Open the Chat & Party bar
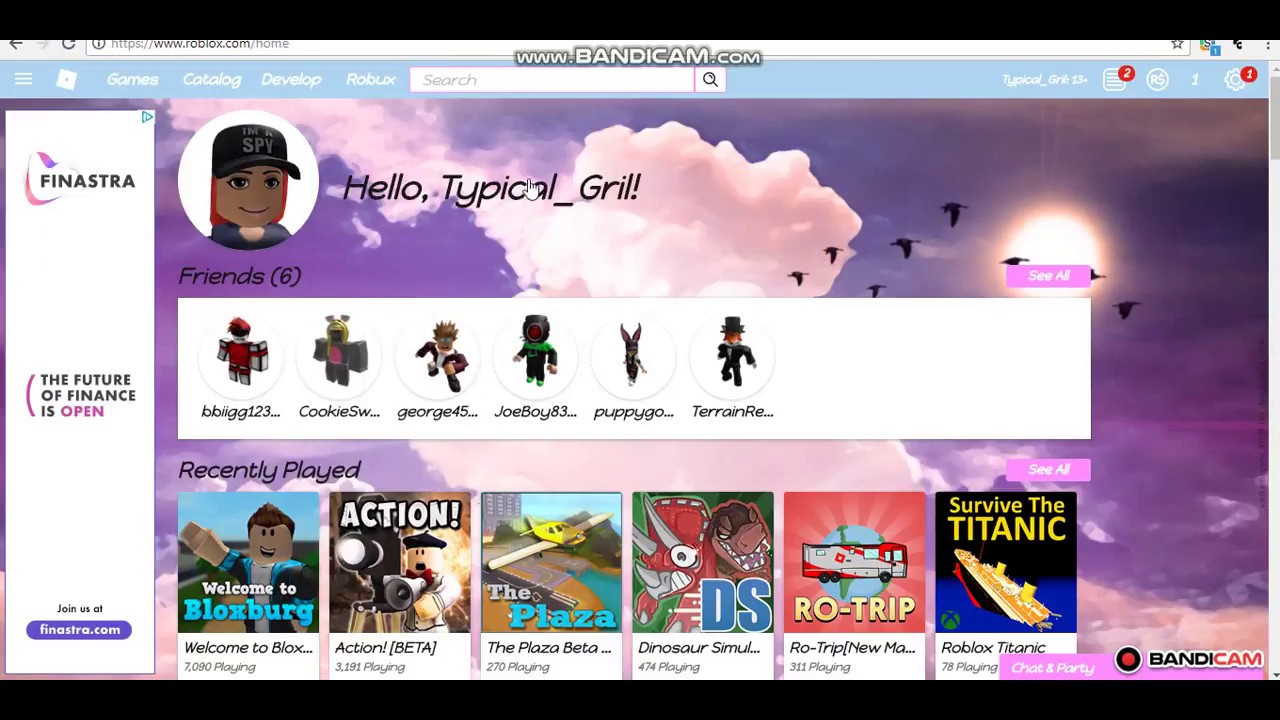The width and height of the screenshot is (1280, 720). pyautogui.click(x=1052, y=668)
